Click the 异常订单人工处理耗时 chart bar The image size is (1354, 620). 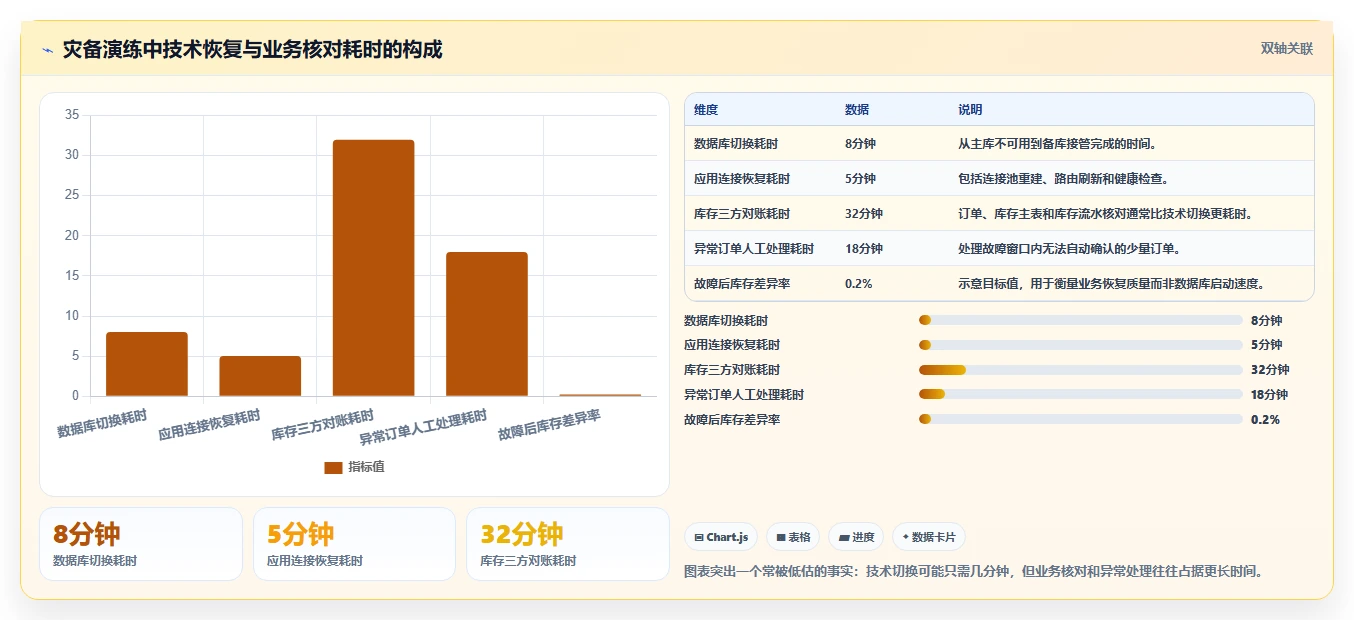point(486,324)
